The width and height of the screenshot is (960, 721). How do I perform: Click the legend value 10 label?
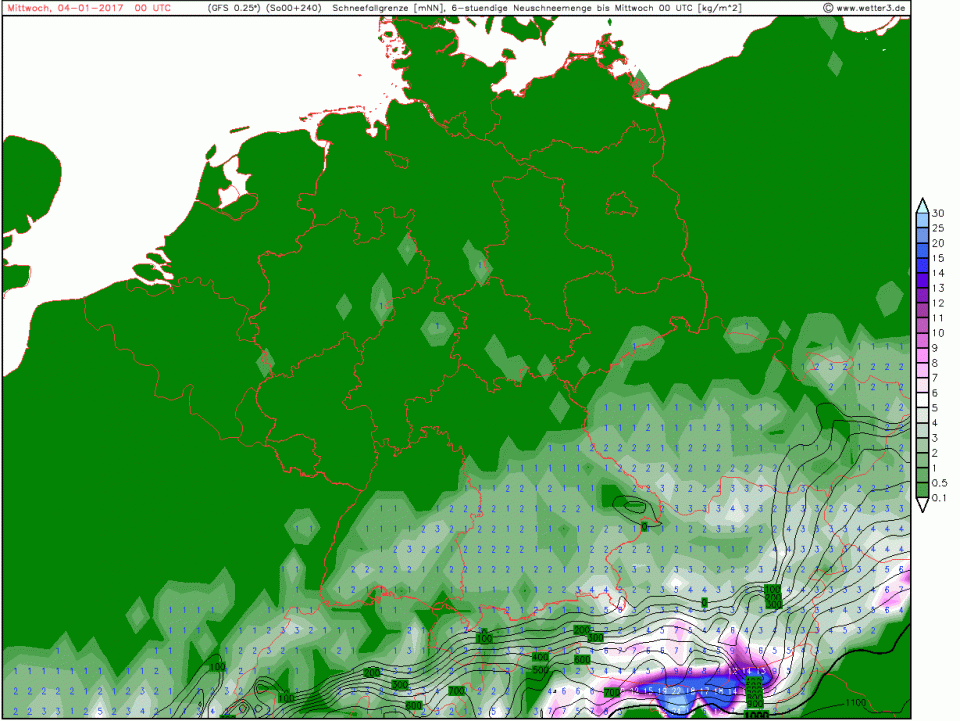tap(938, 332)
